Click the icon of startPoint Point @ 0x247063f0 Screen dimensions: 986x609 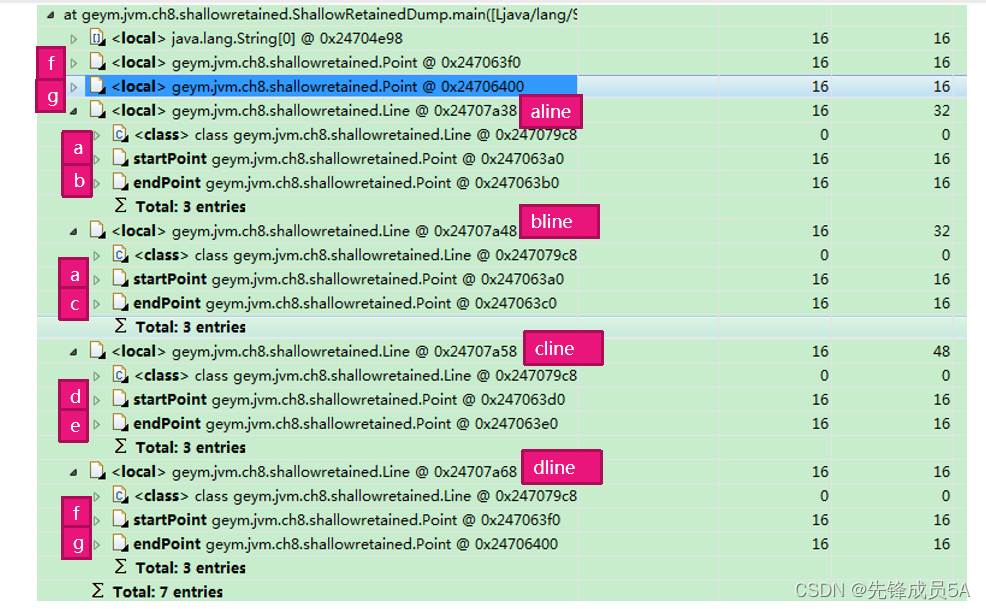[x=120, y=520]
